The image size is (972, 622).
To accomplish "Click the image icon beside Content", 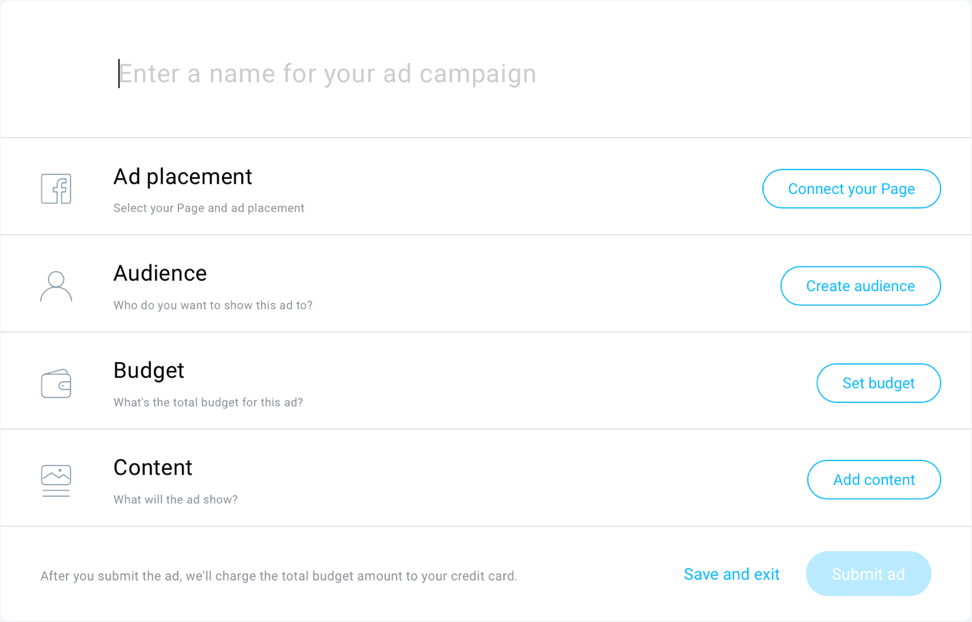I will click(56, 481).
